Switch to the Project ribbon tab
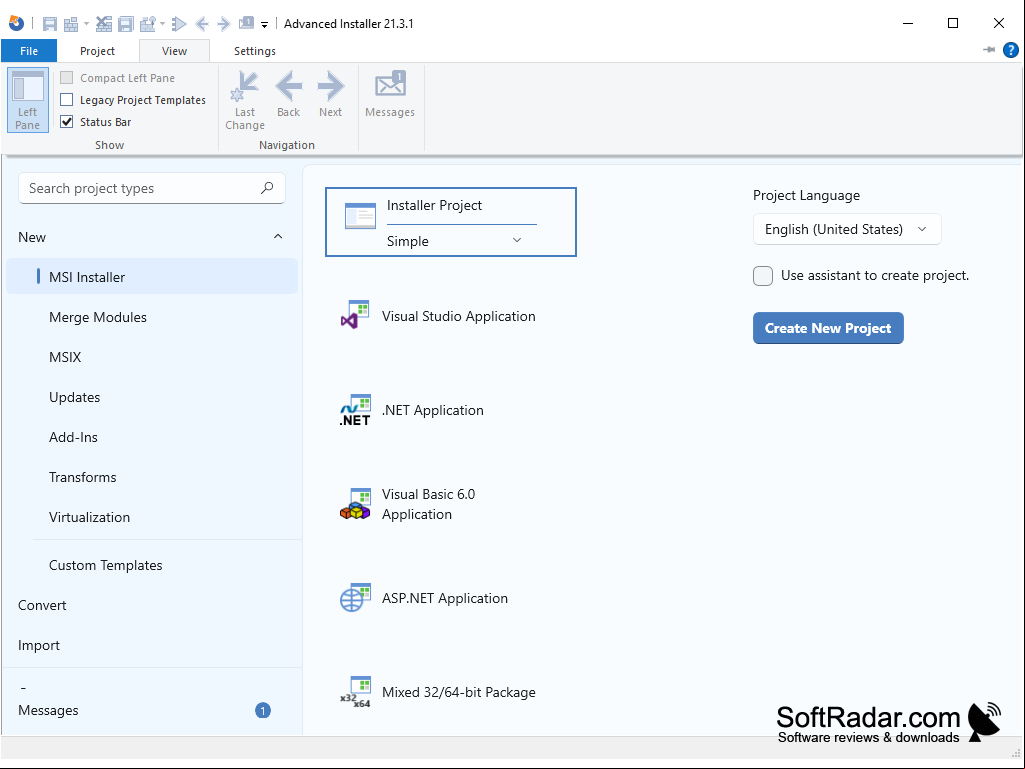 [x=97, y=51]
